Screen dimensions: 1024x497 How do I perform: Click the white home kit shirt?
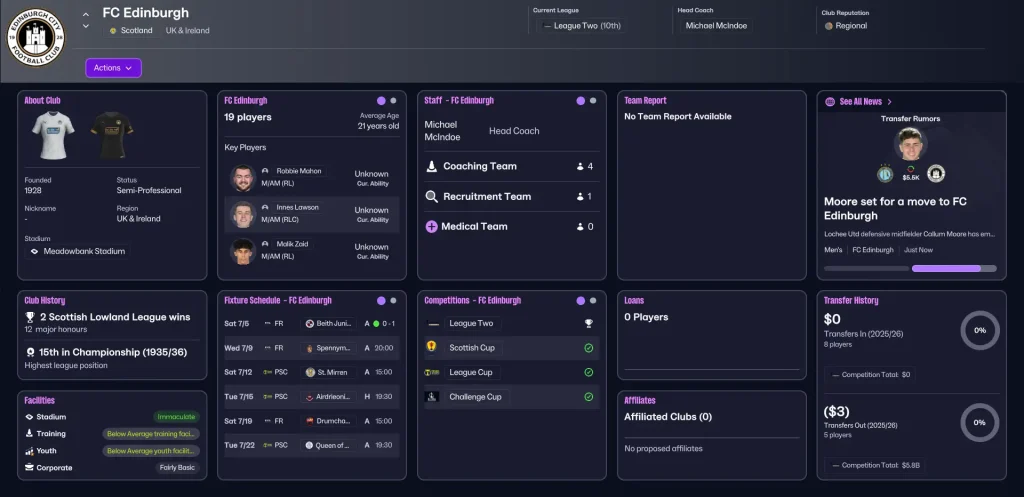54,135
